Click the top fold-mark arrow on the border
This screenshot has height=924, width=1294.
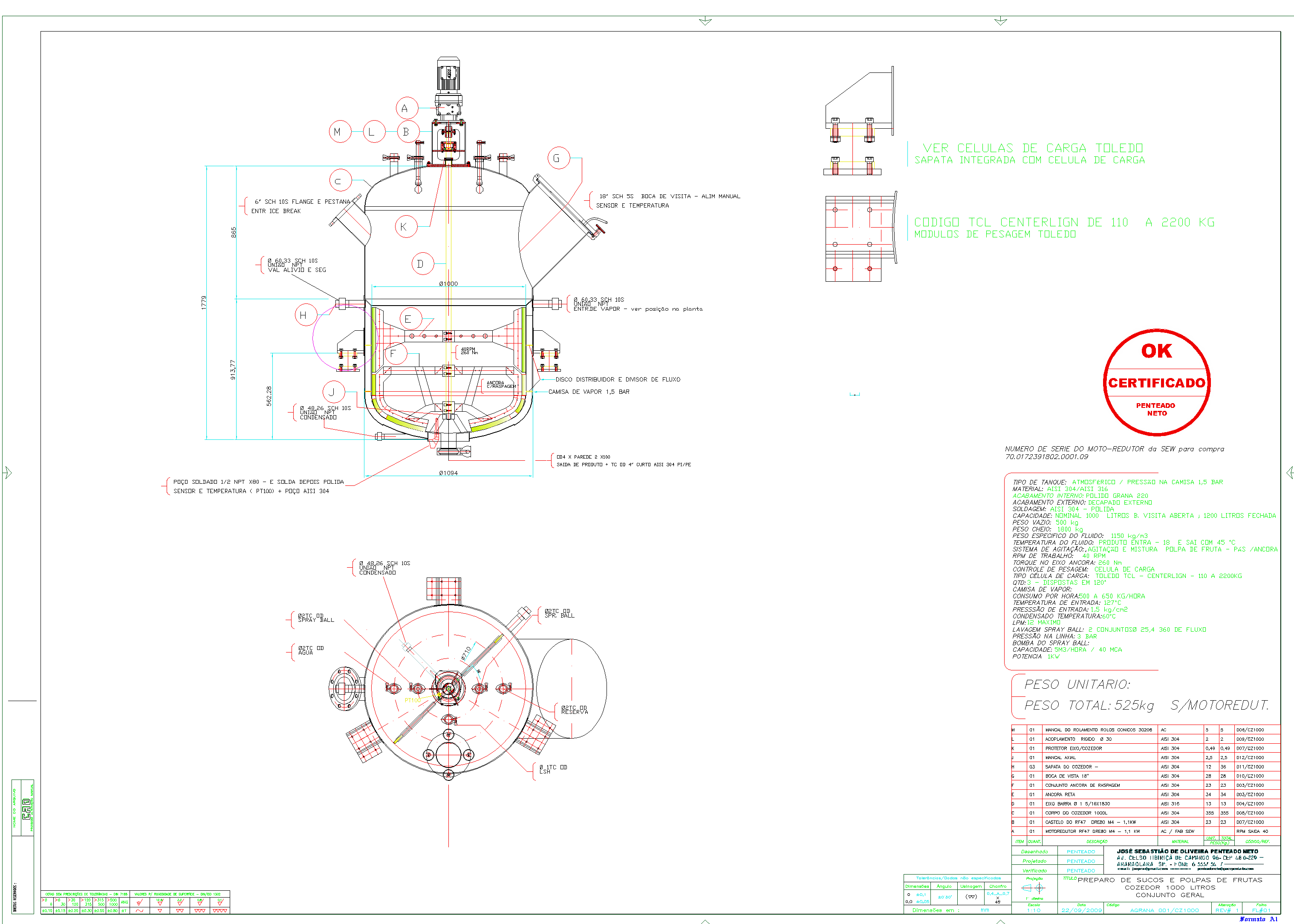pyautogui.click(x=705, y=21)
